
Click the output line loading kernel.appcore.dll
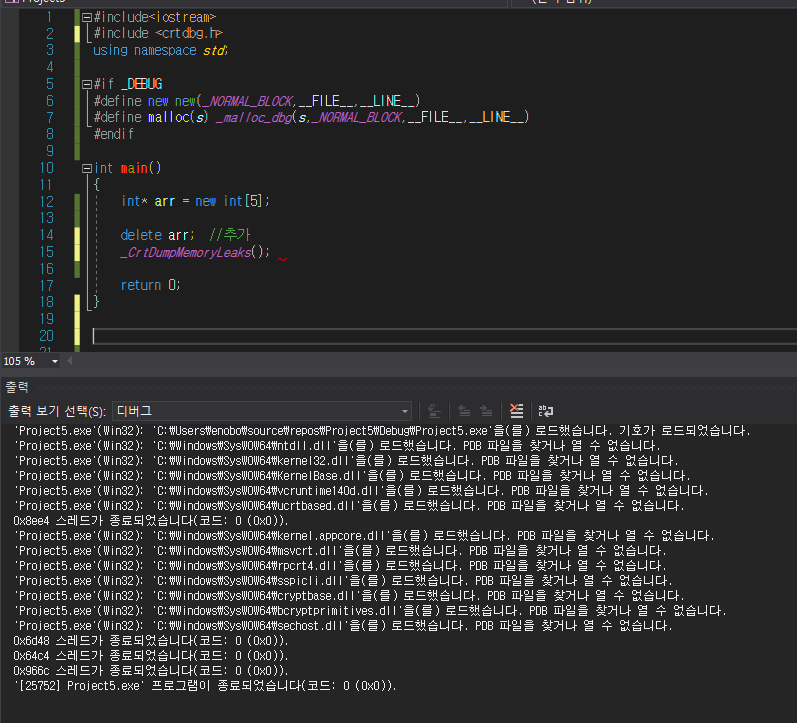pos(364,536)
